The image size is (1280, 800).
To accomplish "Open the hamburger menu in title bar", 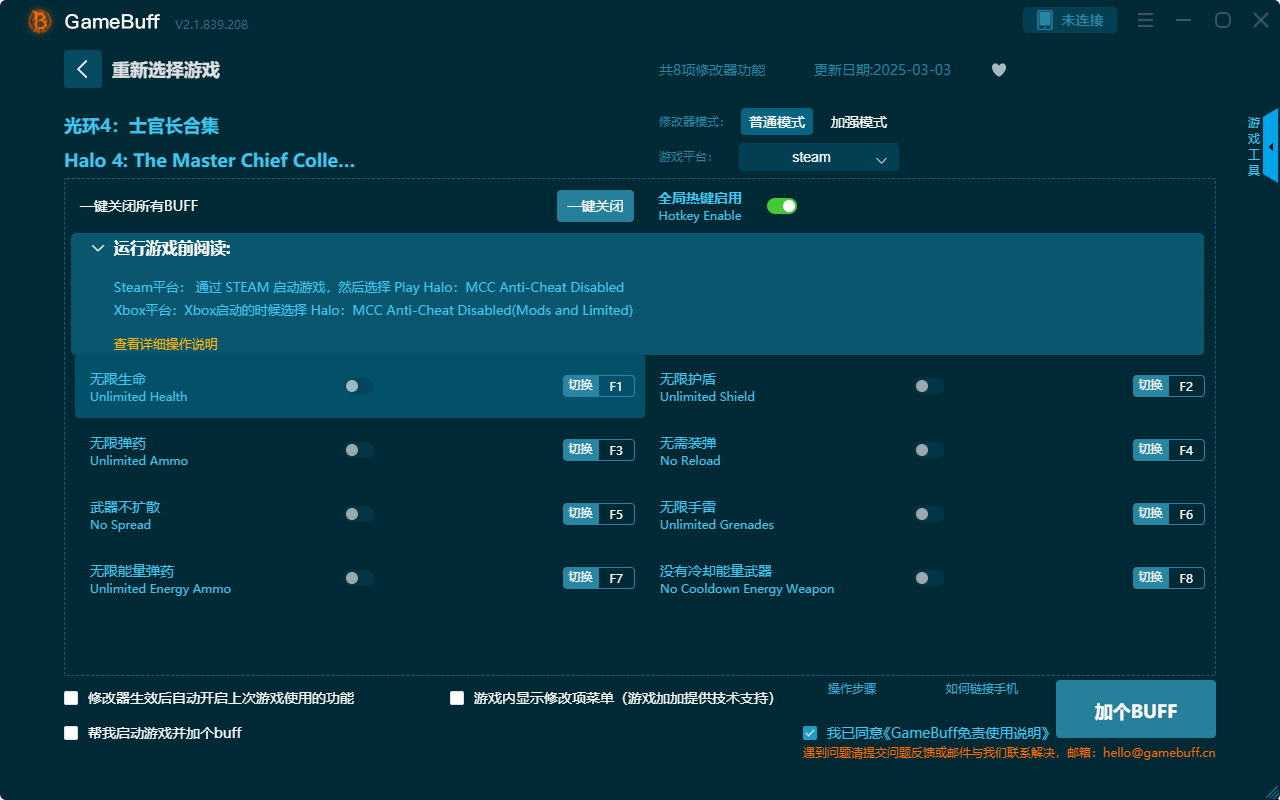I will pos(1146,21).
